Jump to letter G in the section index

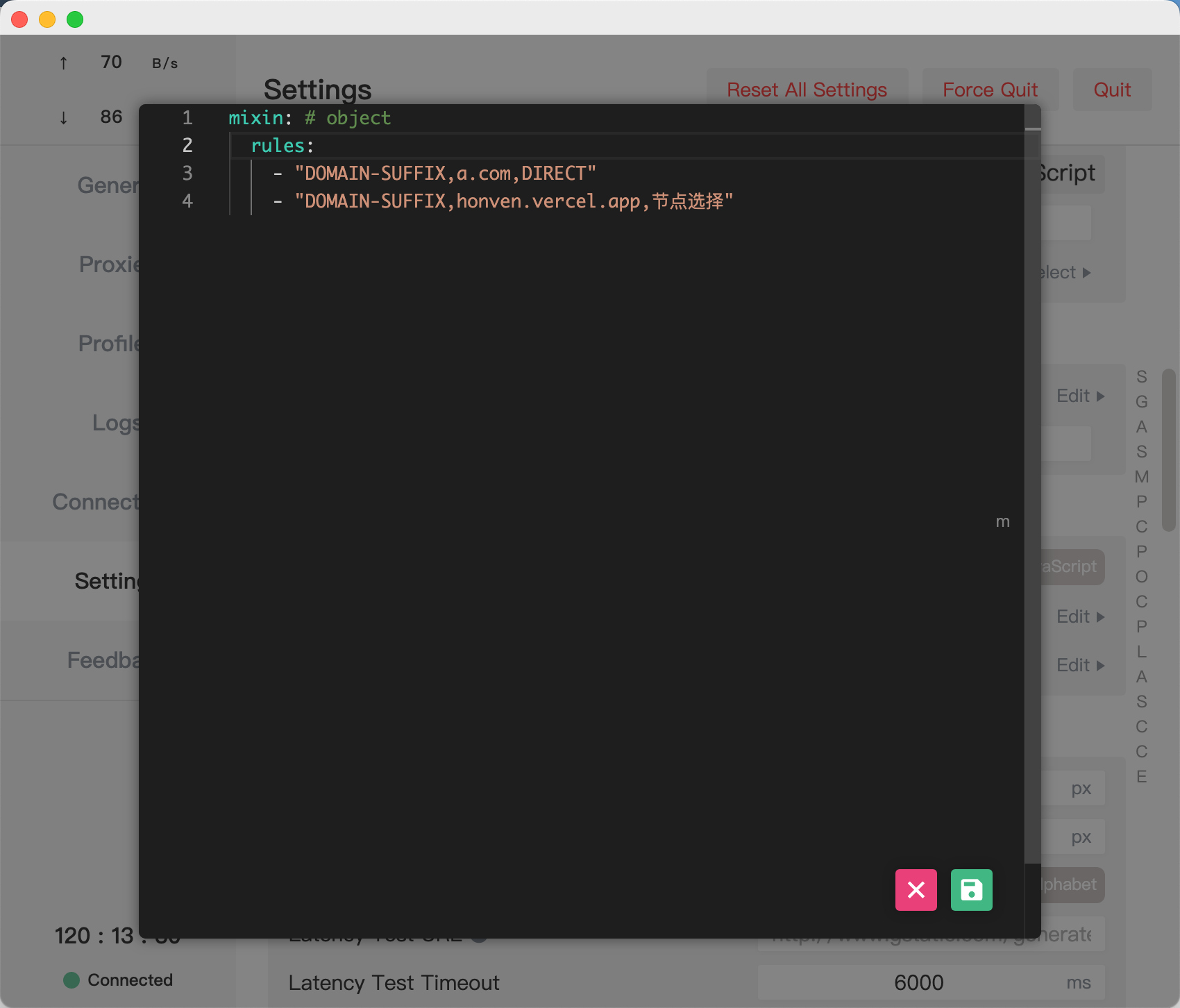[1141, 402]
